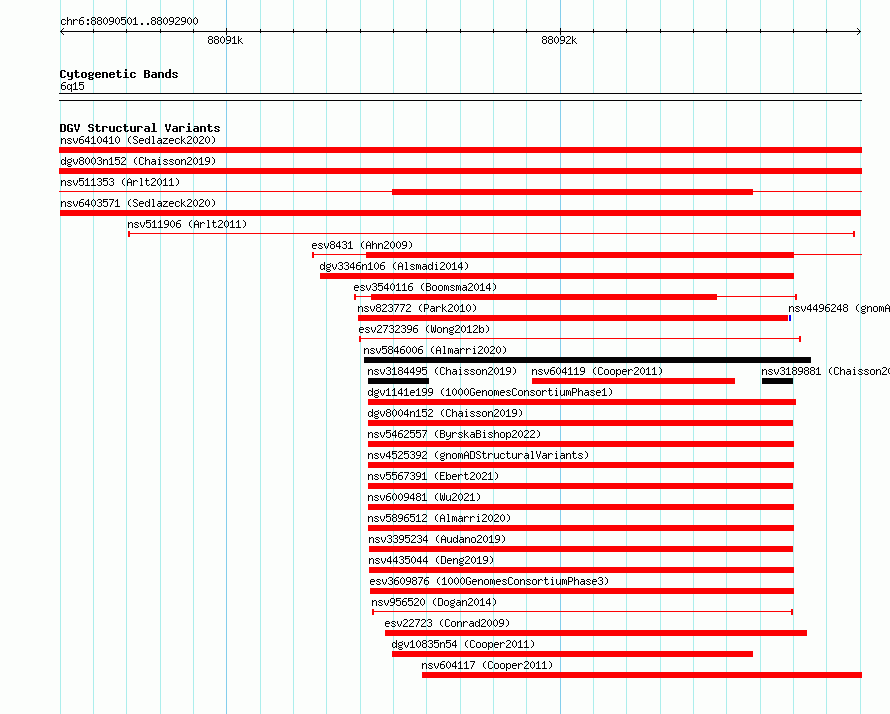Image resolution: width=890 pixels, height=714 pixels.
Task: Select nsv5846006 (Almarri2020) label
Action: coord(435,350)
